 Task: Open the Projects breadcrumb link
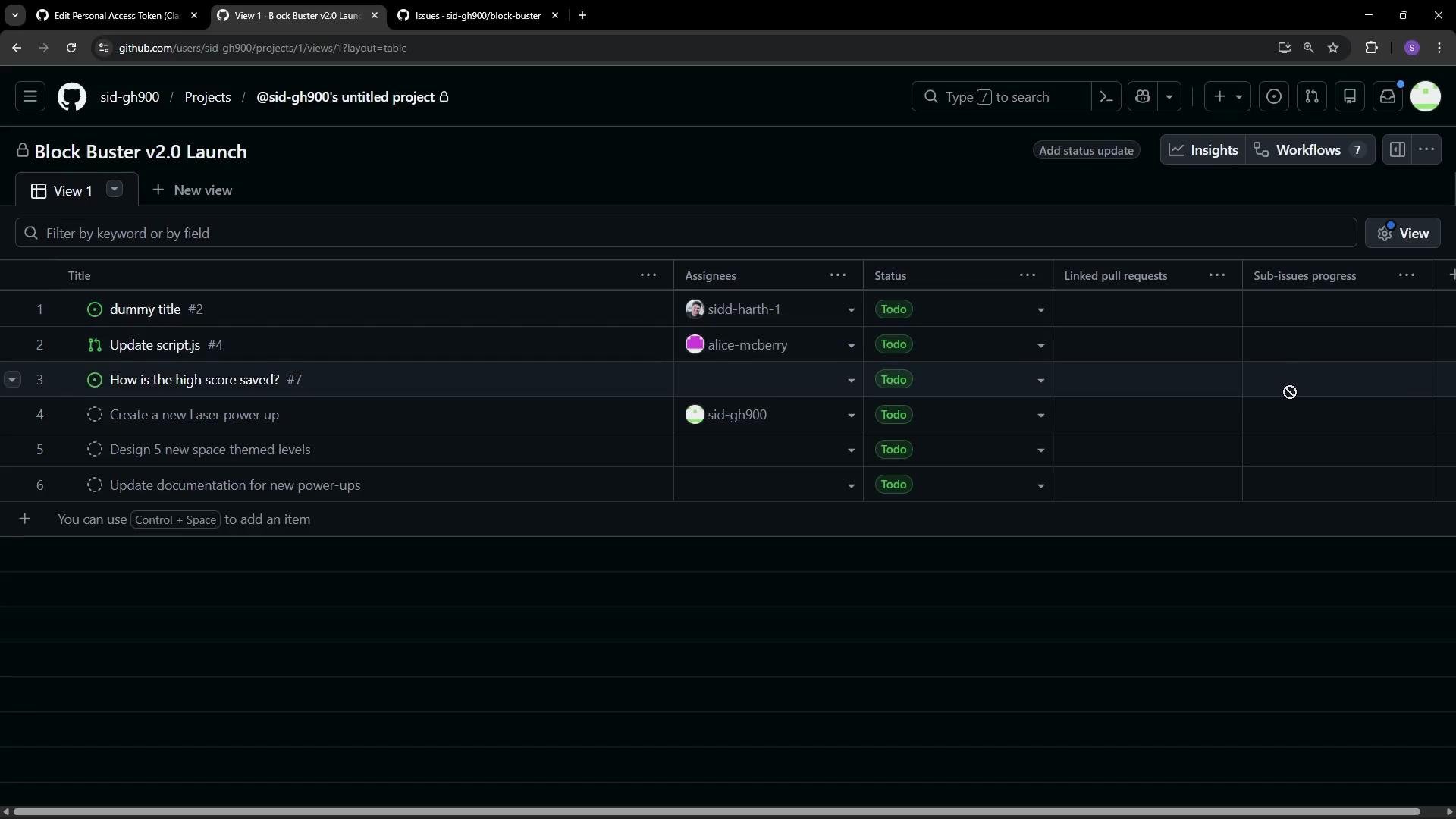pyautogui.click(x=208, y=97)
